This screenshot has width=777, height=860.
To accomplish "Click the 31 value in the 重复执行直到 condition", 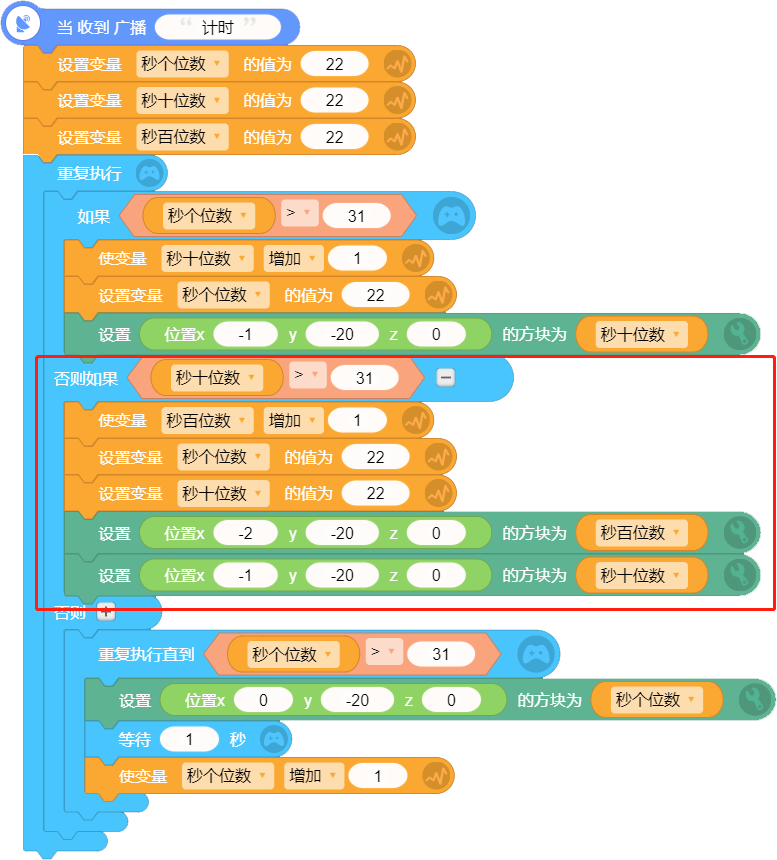I will click(441, 654).
